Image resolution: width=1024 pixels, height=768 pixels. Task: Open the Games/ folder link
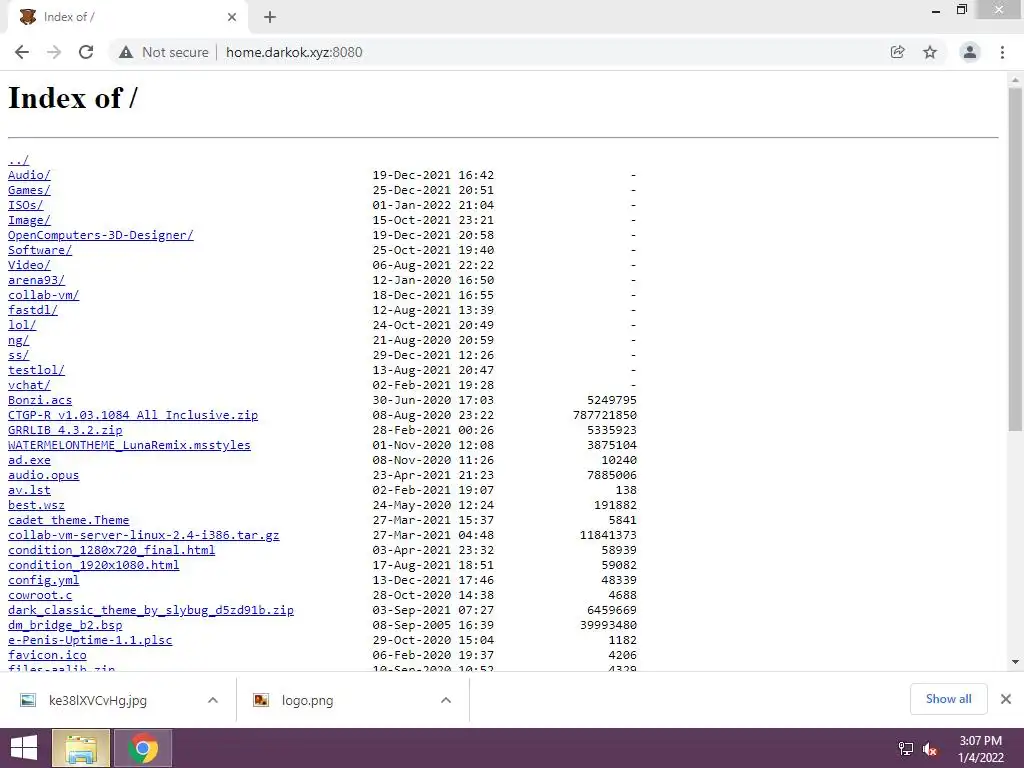[x=29, y=190]
